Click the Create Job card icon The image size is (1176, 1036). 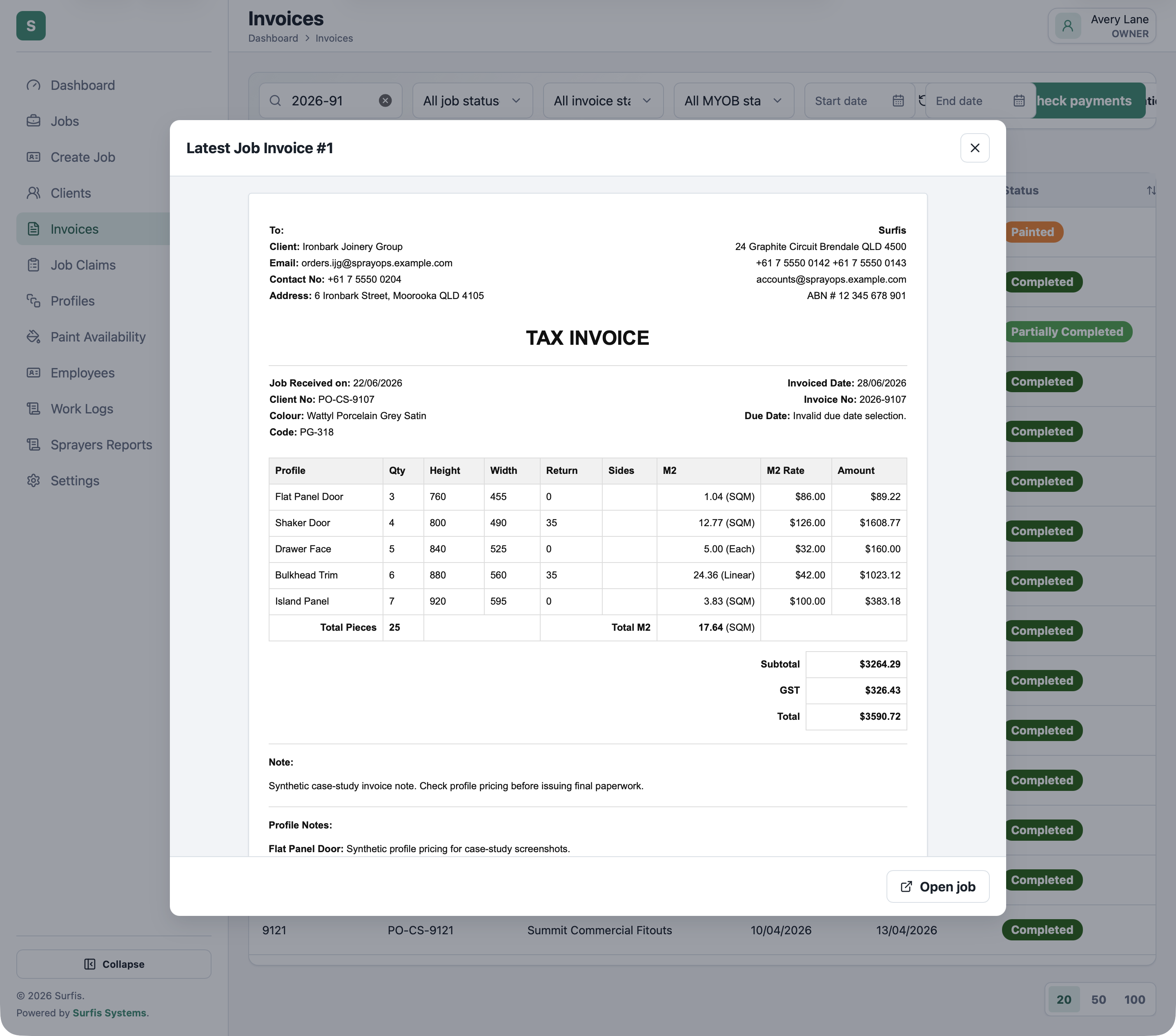coord(33,157)
